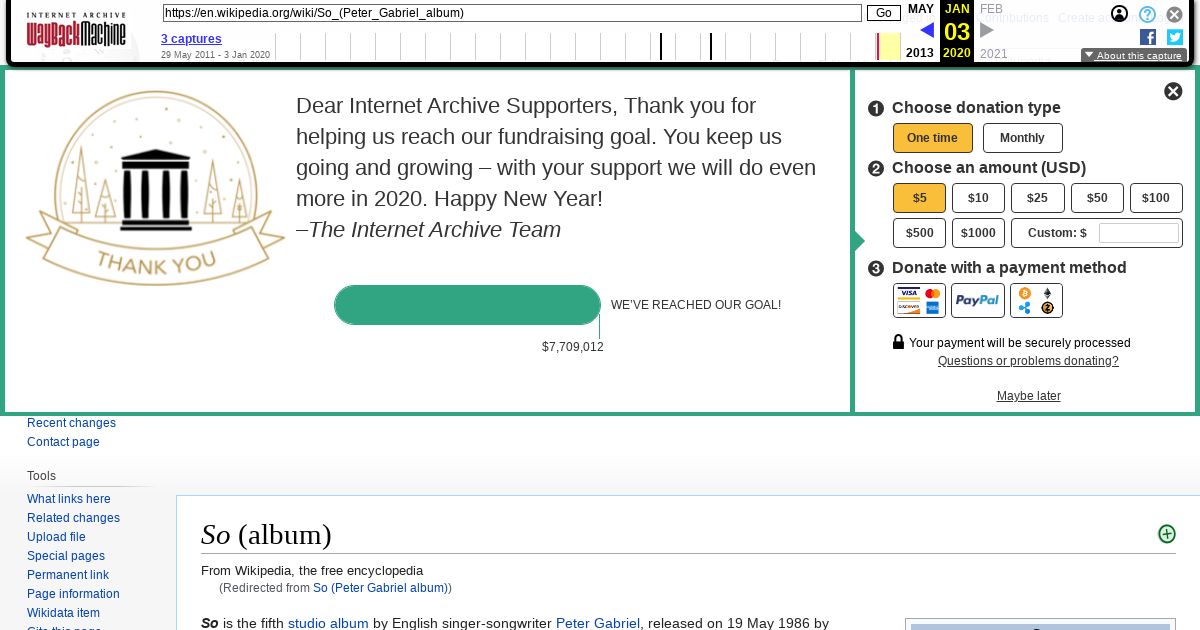Click the Go button
1200x630 pixels.
tap(884, 13)
